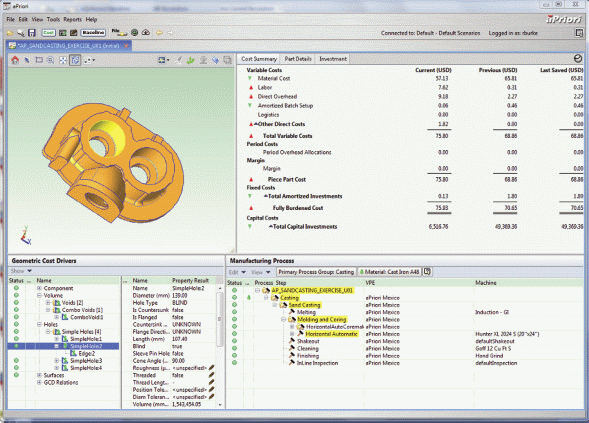Select the Shakeout process step
The width and height of the screenshot is (589, 423).
[308, 341]
